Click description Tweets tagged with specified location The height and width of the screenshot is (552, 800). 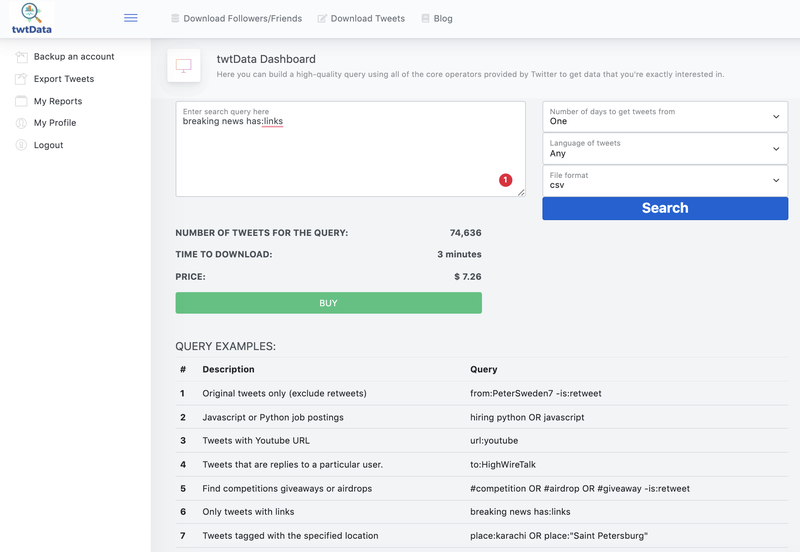coord(290,536)
